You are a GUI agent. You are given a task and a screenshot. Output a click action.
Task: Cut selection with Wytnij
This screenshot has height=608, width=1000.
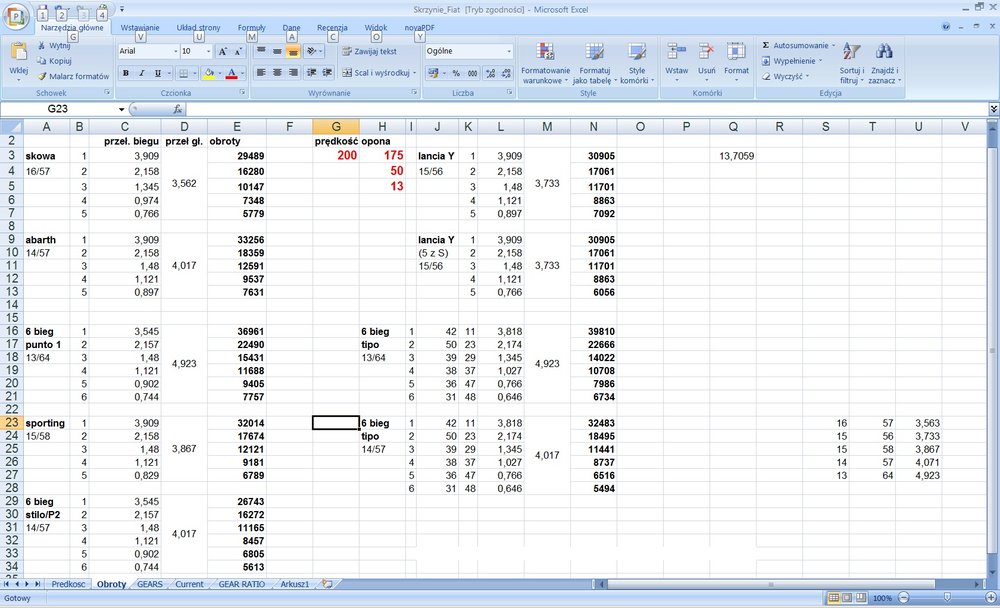54,46
